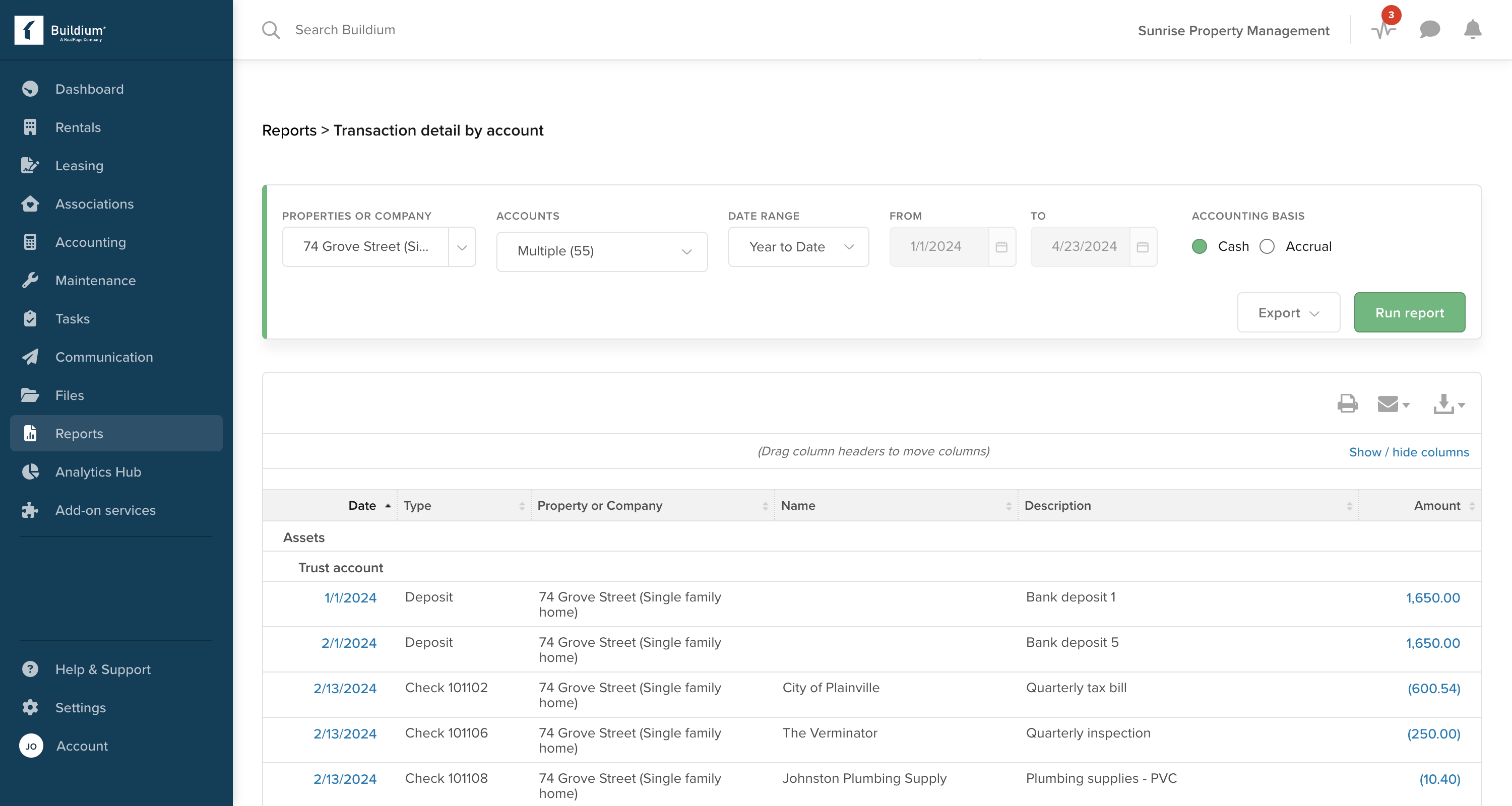Image resolution: width=1512 pixels, height=806 pixels.
Task: Click the Run report button
Action: [x=1409, y=312]
